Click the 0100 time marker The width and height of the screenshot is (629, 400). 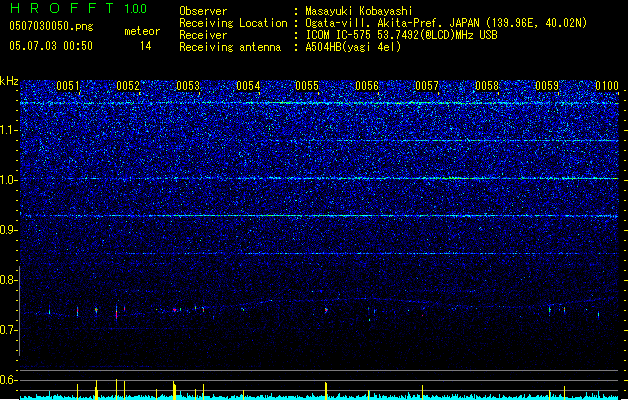point(607,86)
